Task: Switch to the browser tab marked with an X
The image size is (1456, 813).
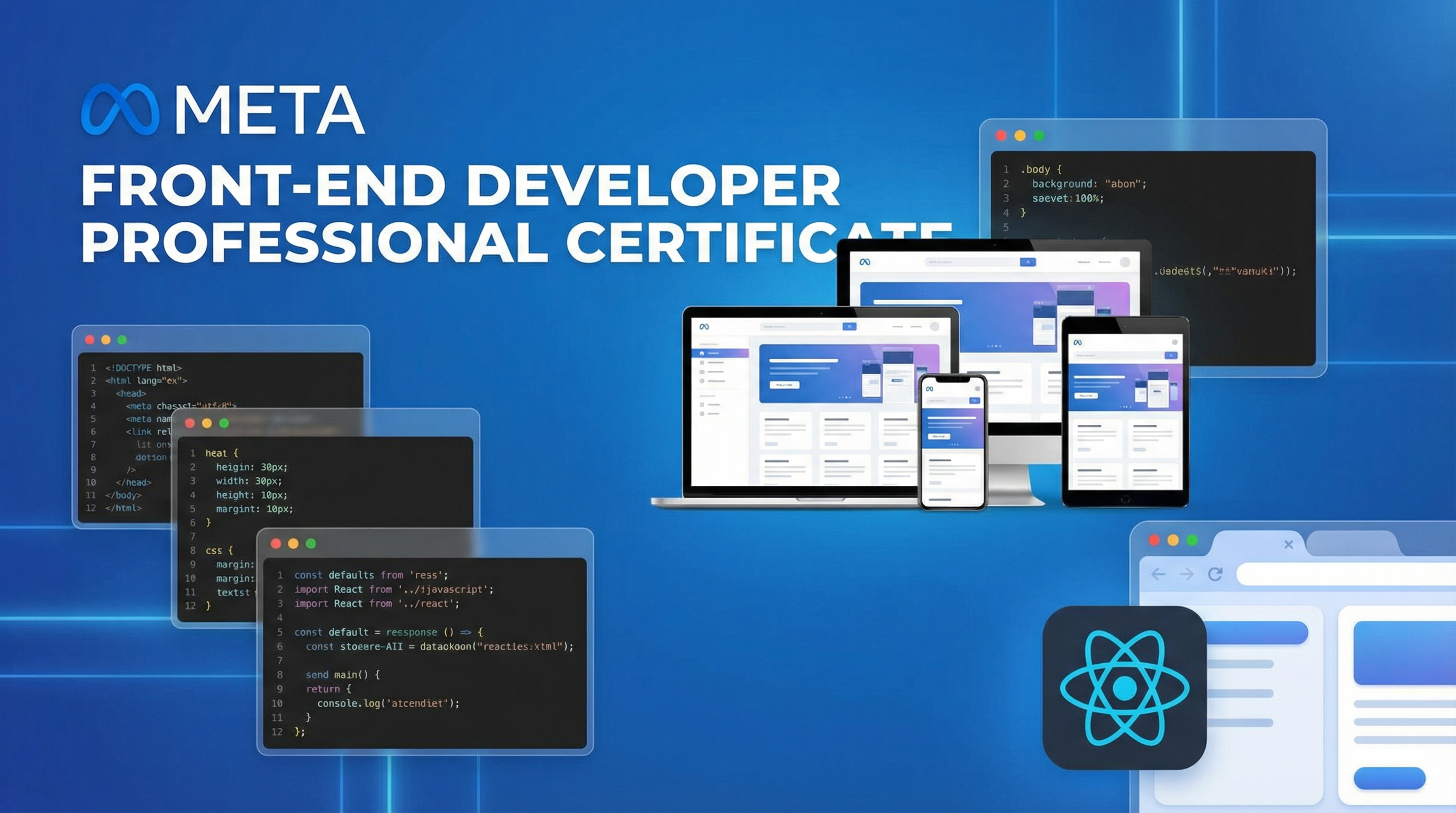Action: (1289, 545)
